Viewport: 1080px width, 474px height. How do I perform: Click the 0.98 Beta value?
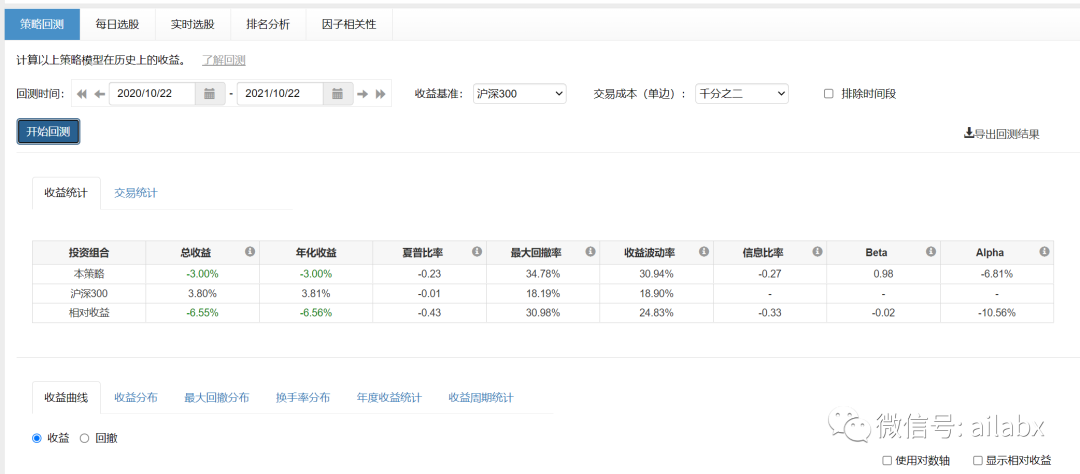[884, 274]
